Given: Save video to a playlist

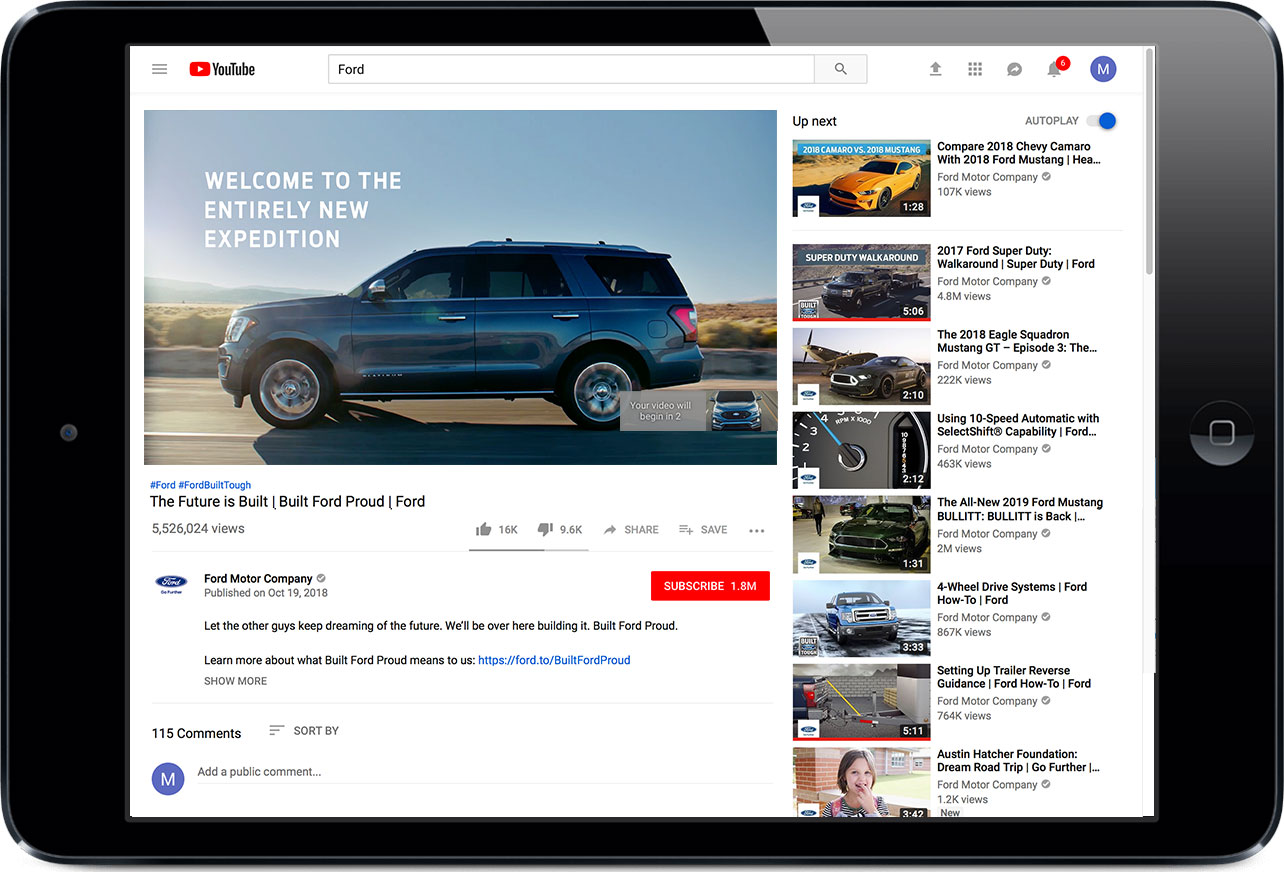Looking at the screenshot, I should click(703, 529).
